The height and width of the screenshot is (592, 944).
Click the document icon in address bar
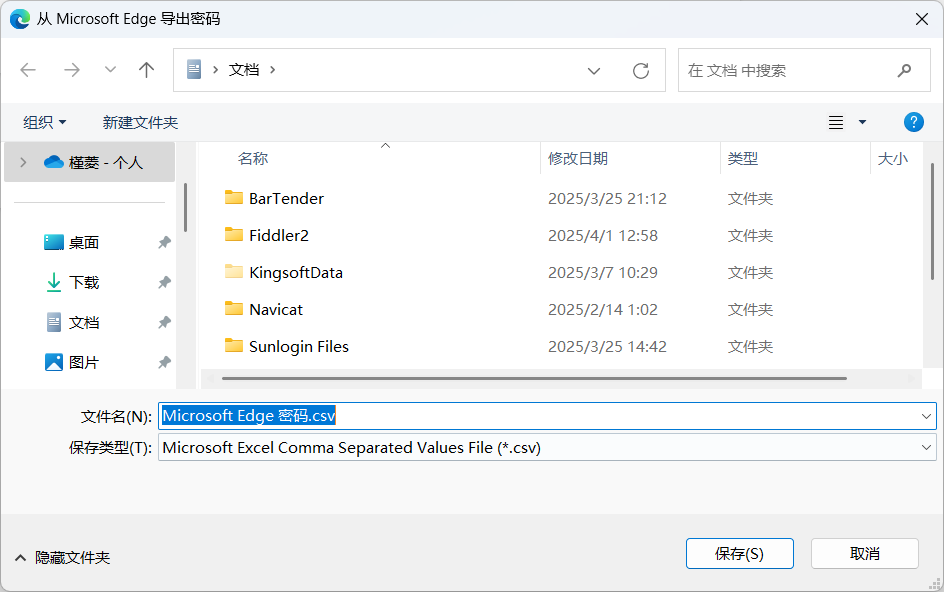pos(194,70)
